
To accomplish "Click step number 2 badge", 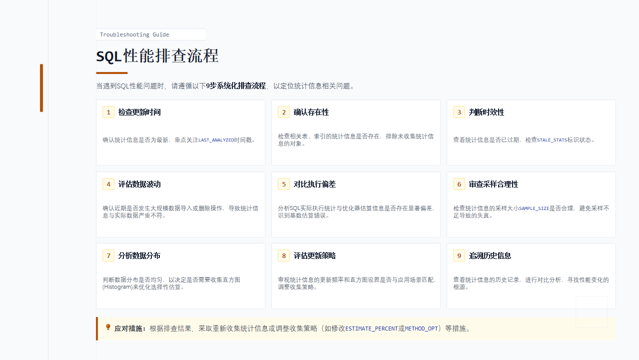I will click(x=284, y=112).
